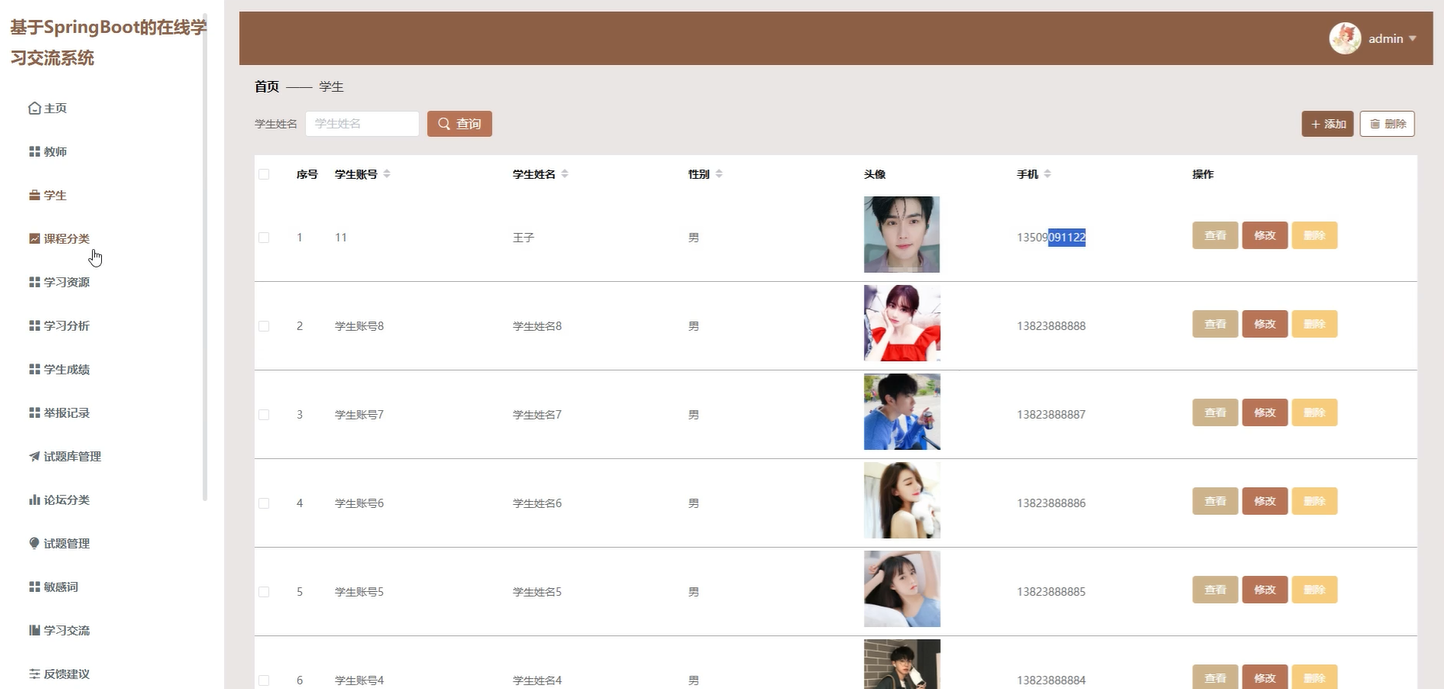Screen dimensions: 1444x689
Task: Click the sliders icon beside 反馈建议
Action: tap(35, 674)
